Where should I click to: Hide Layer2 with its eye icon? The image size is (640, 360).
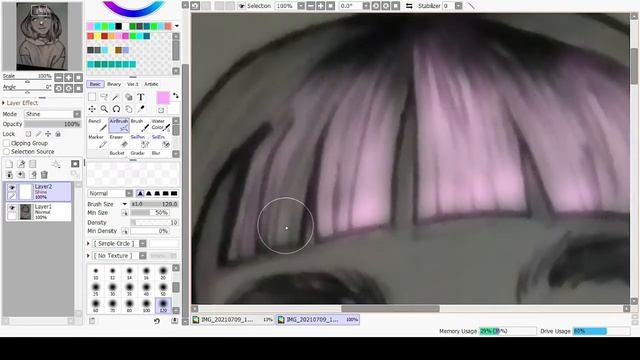coord(12,187)
